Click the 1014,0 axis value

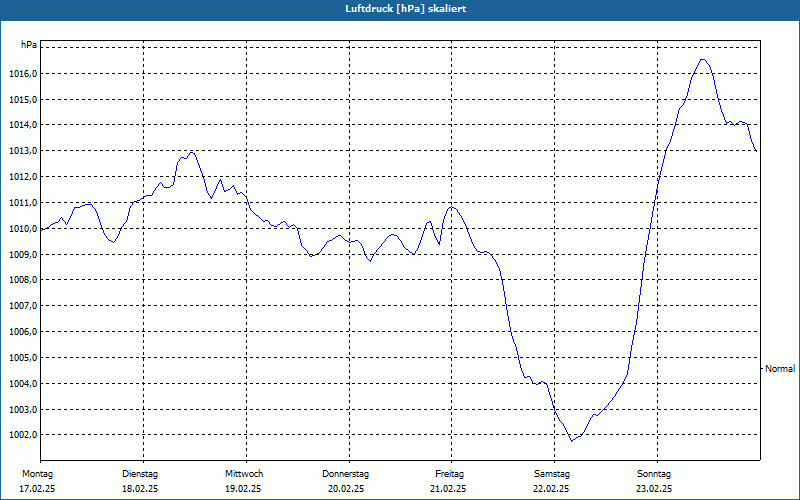tap(23, 125)
